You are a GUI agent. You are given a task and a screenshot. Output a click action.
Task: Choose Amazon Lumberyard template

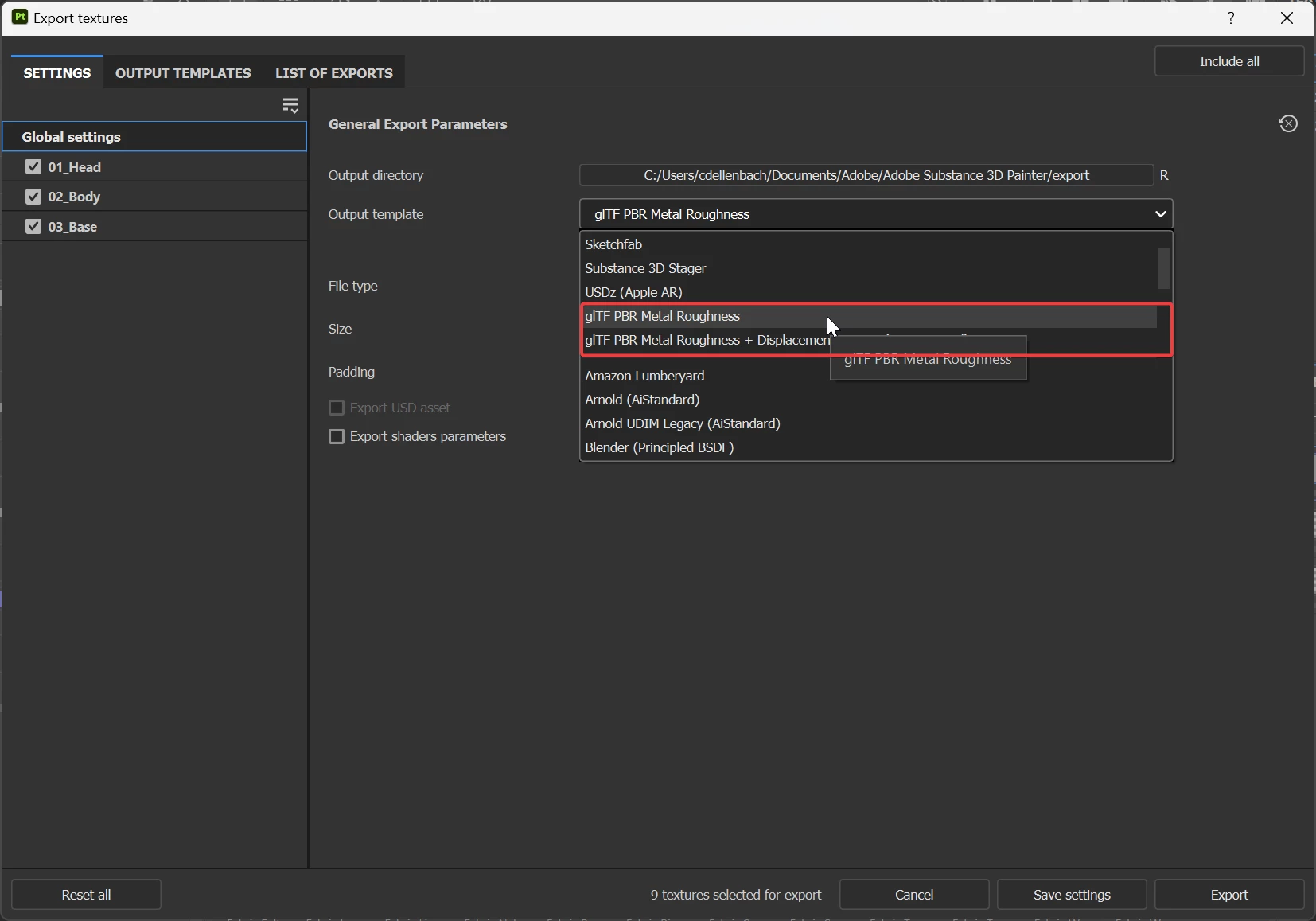point(869,376)
